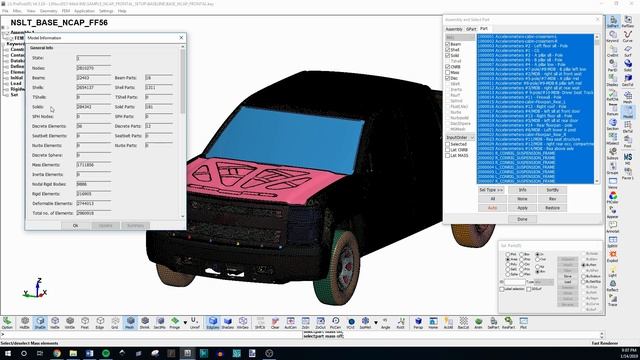Open the SelPart icon in right toolbar
Image resolution: width=640 pixels, height=360 pixels.
click(x=613, y=22)
